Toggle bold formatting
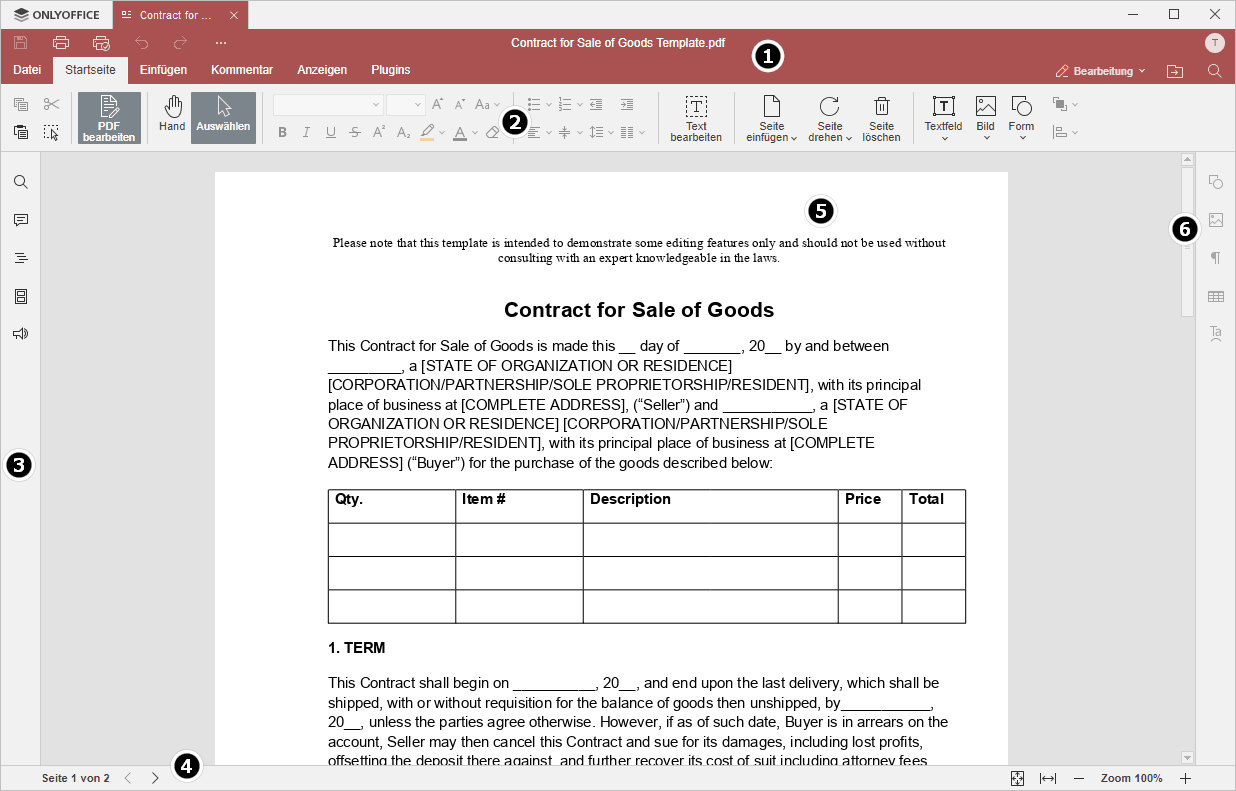The height and width of the screenshot is (791, 1236). click(282, 132)
